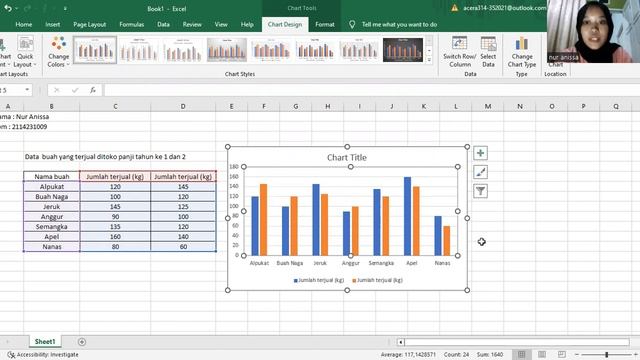Select column M header

[x=488, y=107]
